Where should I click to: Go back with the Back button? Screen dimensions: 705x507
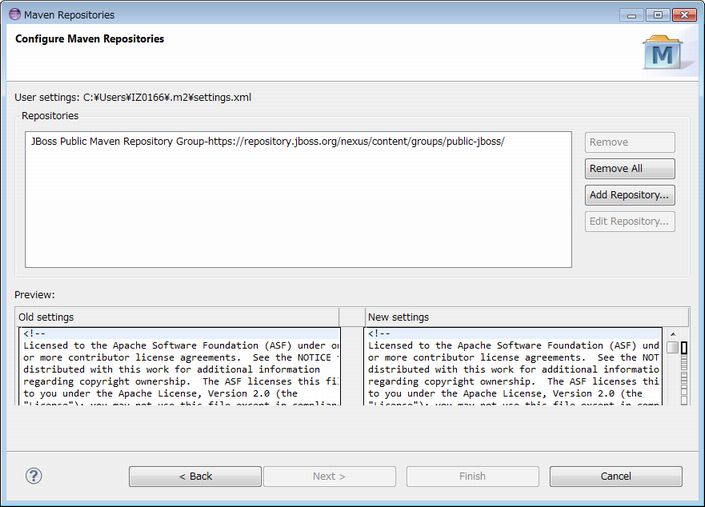(x=195, y=476)
